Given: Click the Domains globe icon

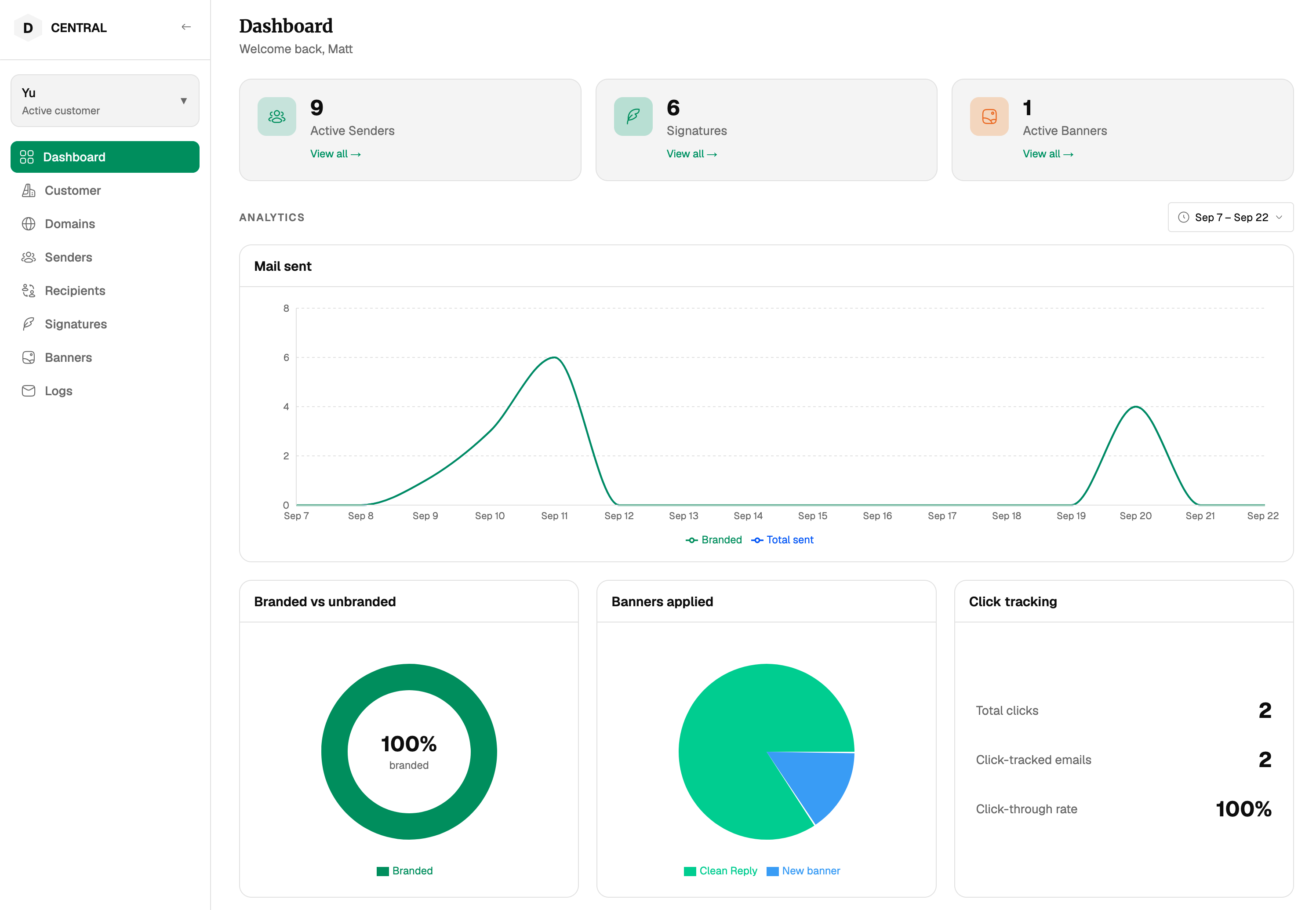Looking at the screenshot, I should tap(29, 224).
